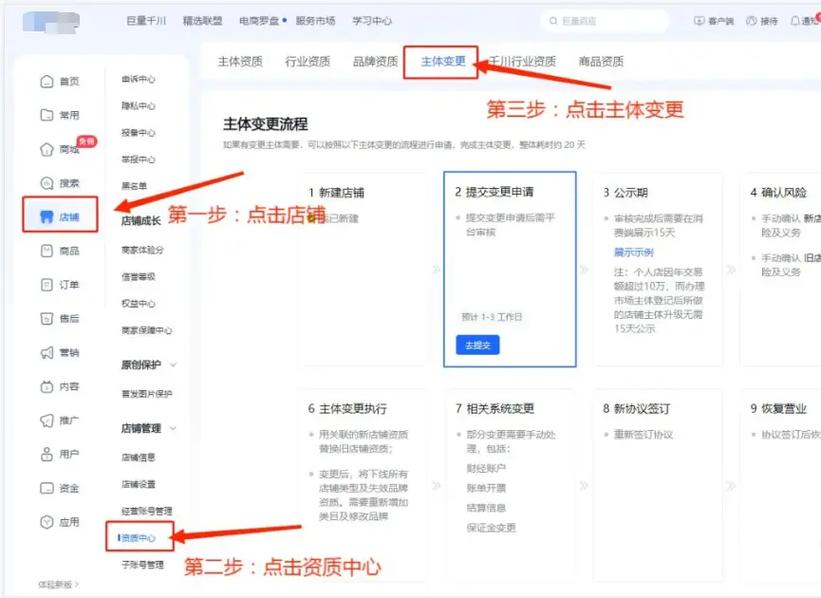
Task: Open the 订单 orders icon
Action: click(x=47, y=285)
